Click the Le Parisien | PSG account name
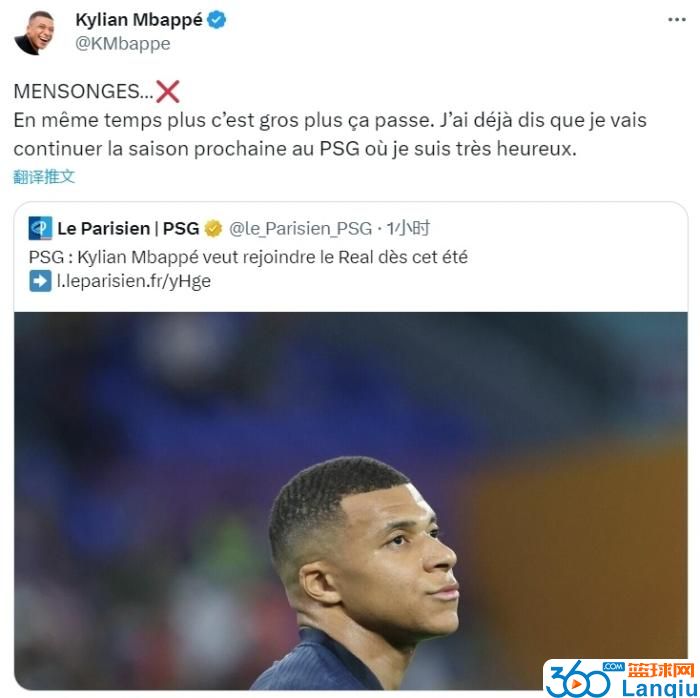The height and width of the screenshot is (698, 700). (x=128, y=229)
